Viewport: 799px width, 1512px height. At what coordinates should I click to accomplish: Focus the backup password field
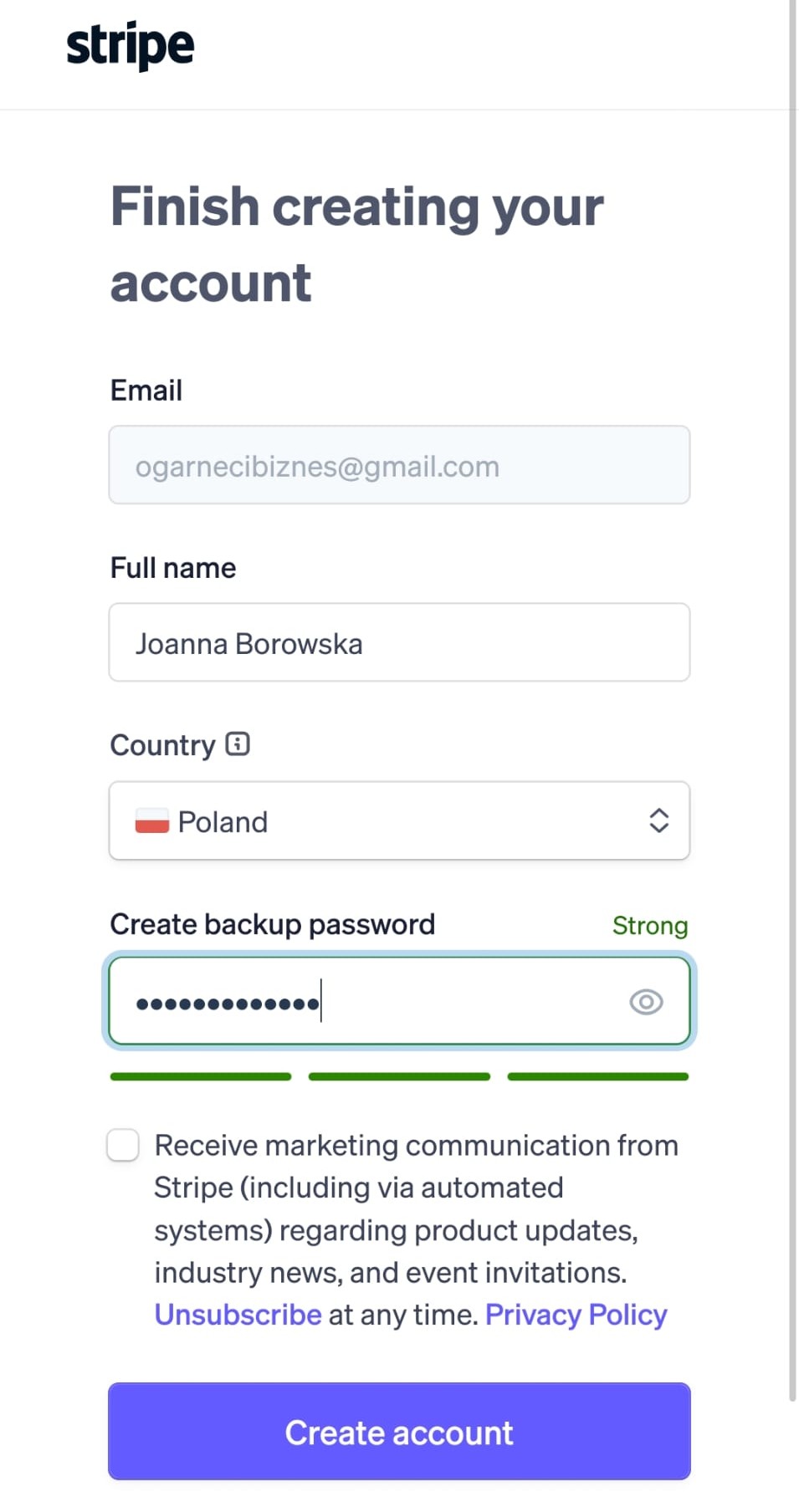(399, 1001)
